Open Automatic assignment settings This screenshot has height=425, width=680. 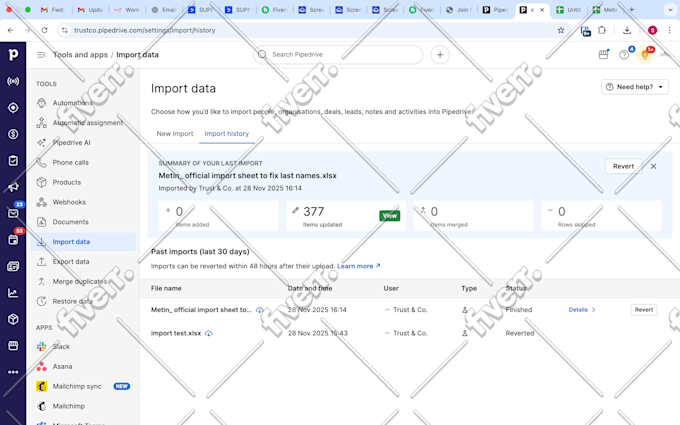88,123
